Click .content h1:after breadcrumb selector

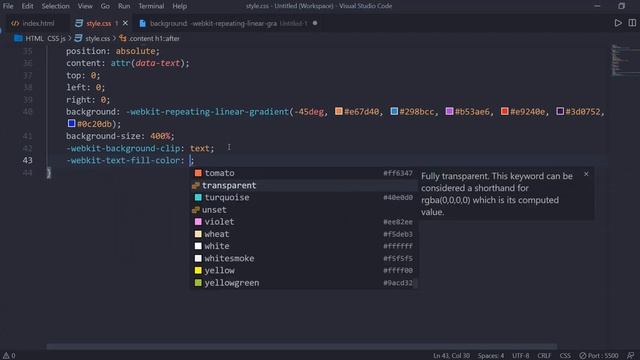coord(149,38)
